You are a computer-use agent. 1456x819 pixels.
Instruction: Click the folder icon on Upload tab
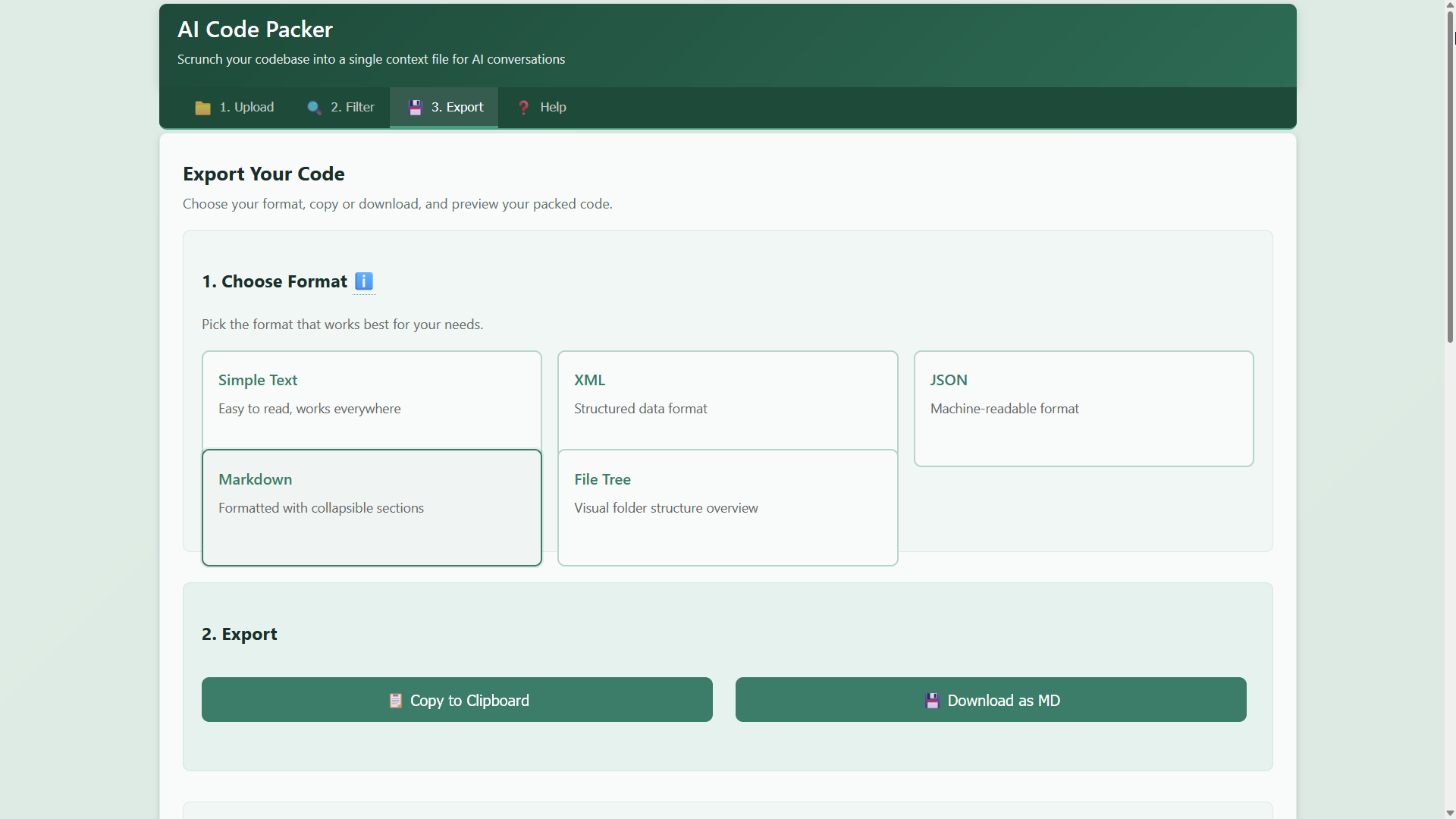click(x=202, y=108)
